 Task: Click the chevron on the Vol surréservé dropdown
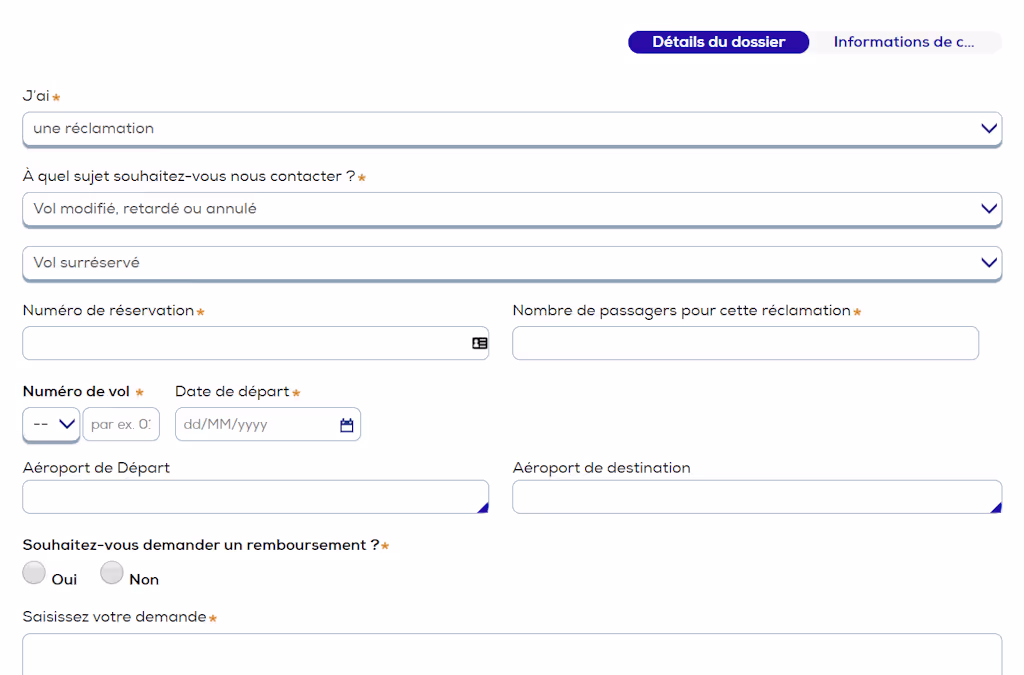tap(988, 262)
